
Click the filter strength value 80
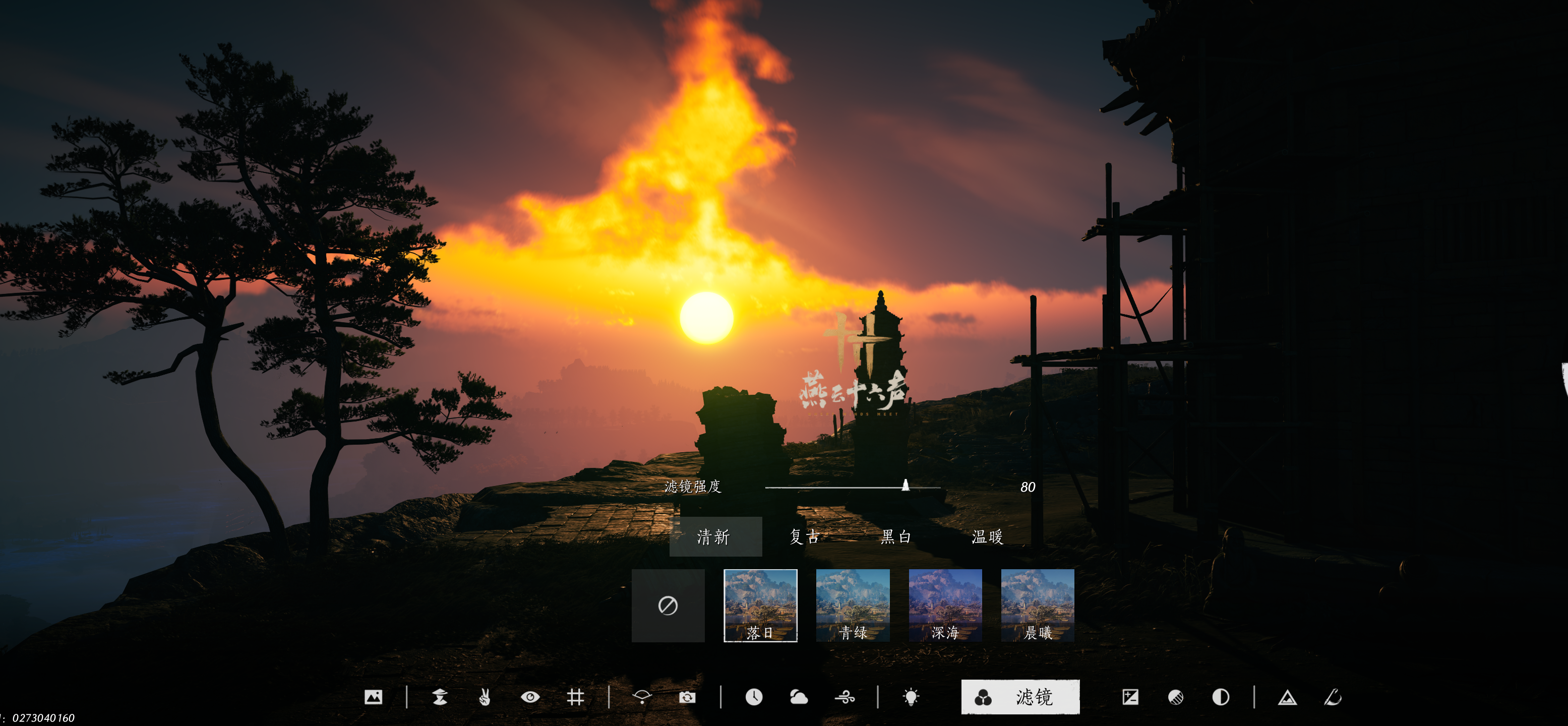tap(1028, 487)
